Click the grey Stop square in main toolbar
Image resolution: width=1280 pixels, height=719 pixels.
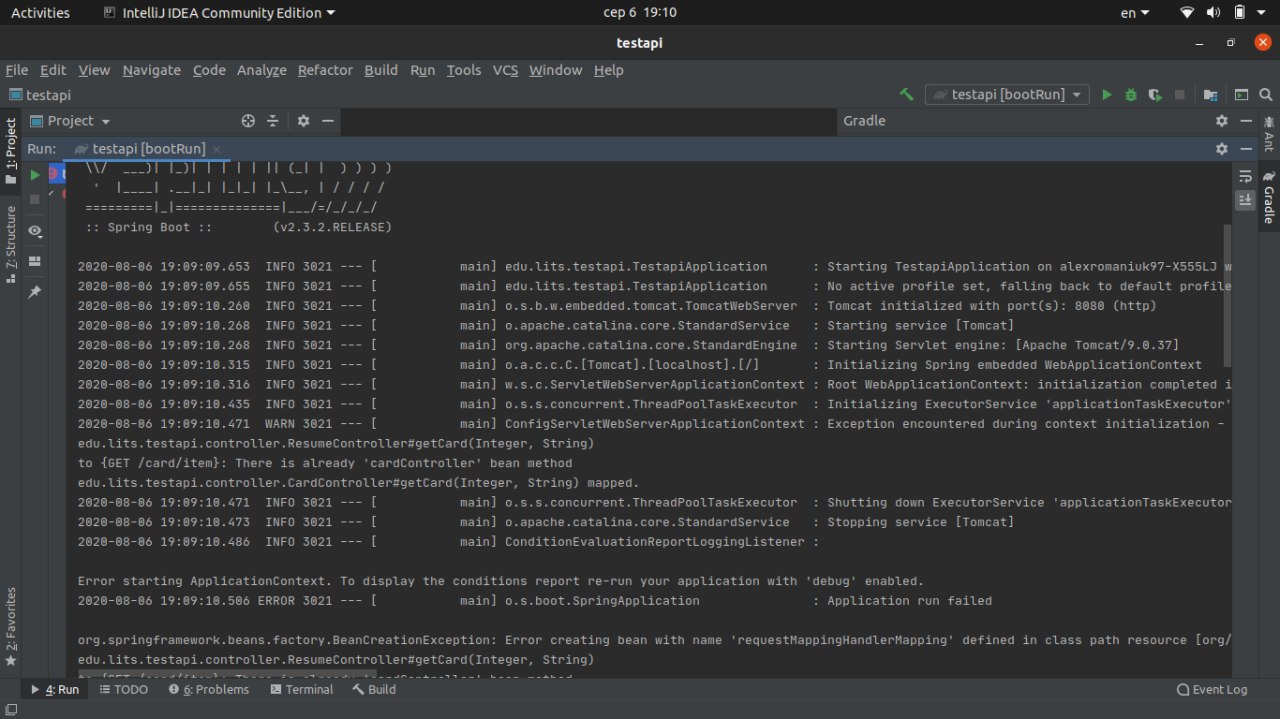[1180, 95]
